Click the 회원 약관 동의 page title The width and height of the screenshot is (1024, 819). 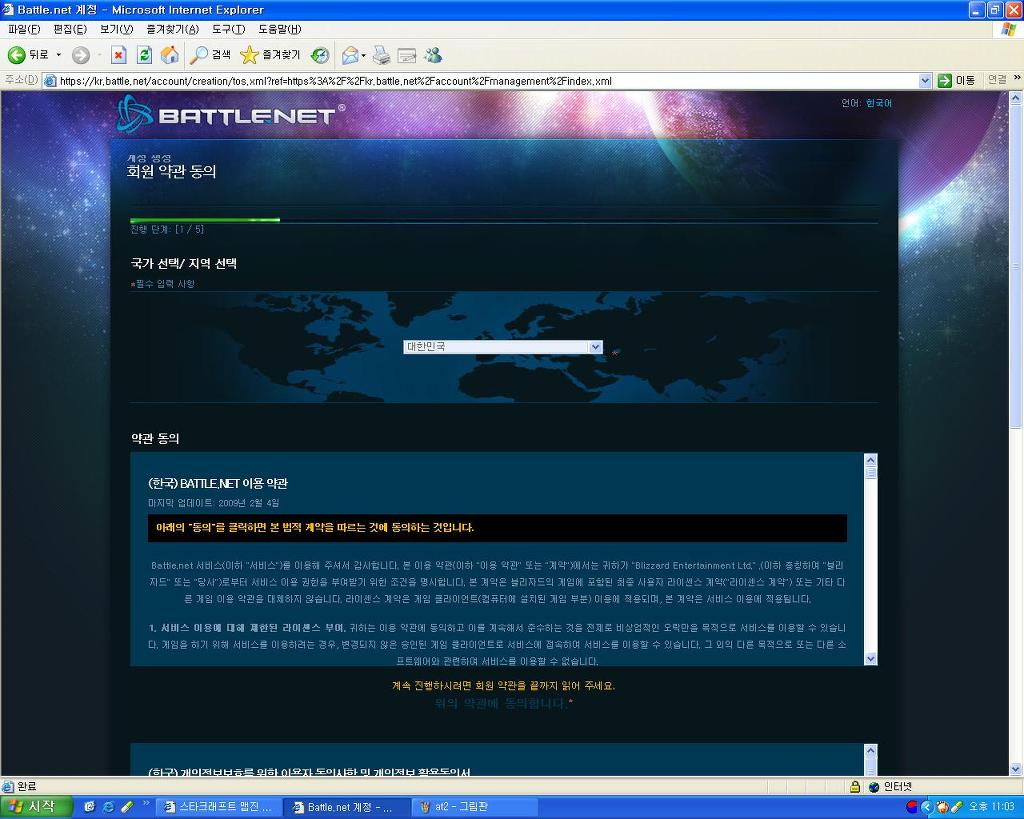coord(171,171)
